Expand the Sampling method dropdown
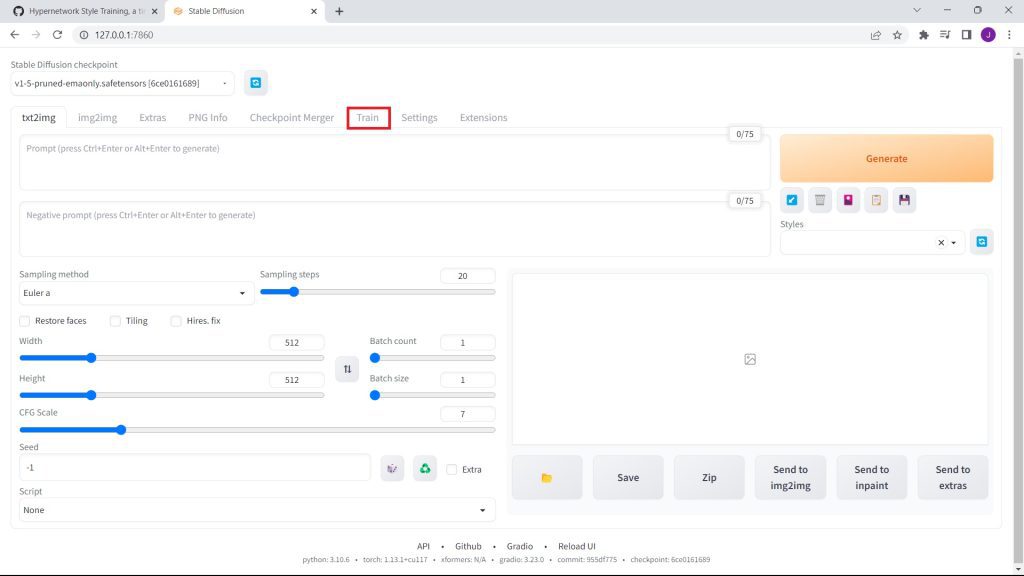The height and width of the screenshot is (576, 1024). [x=136, y=293]
